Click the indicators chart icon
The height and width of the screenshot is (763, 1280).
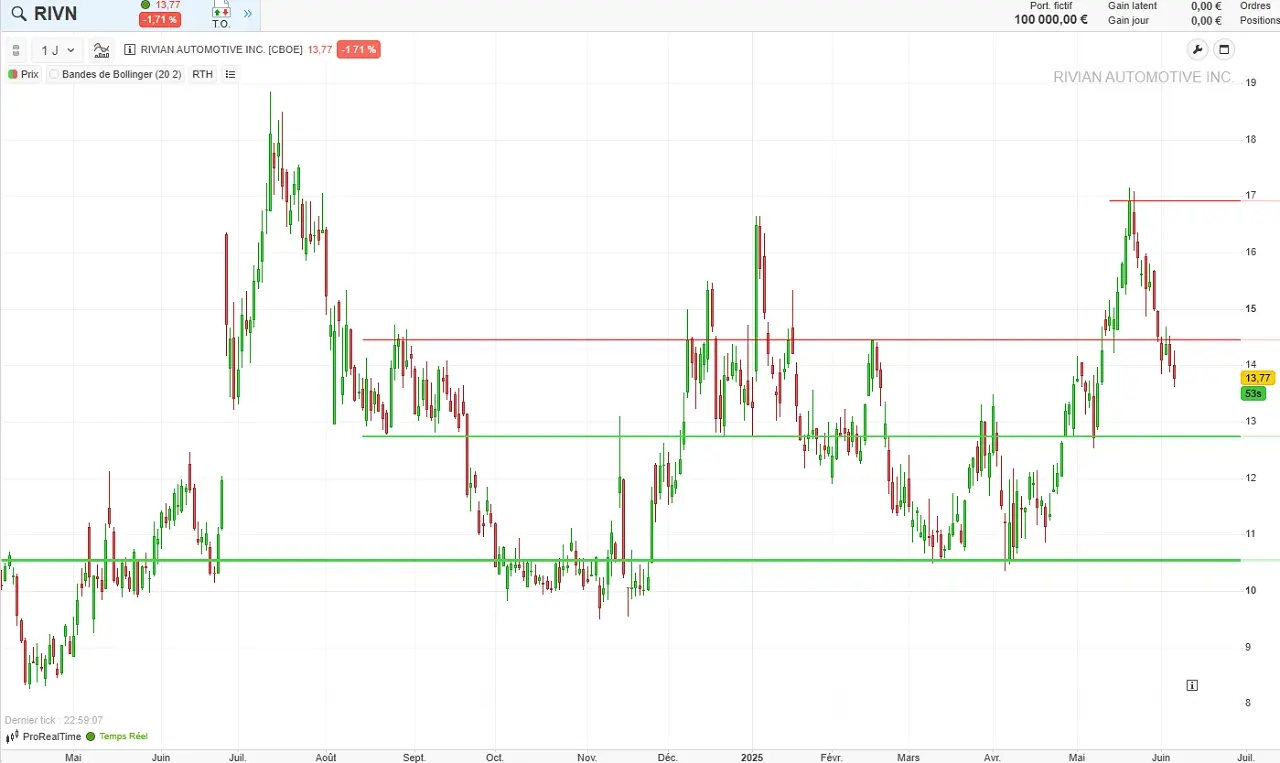coord(102,50)
